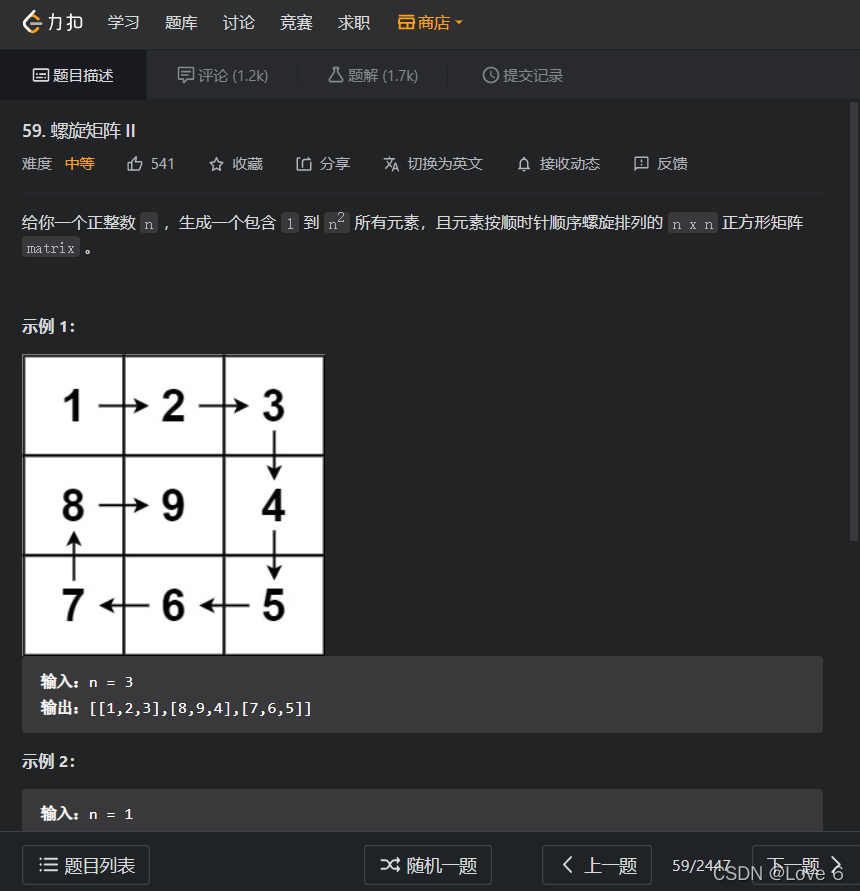Click the difficulty label 中等
This screenshot has height=891, width=860.
[80, 164]
